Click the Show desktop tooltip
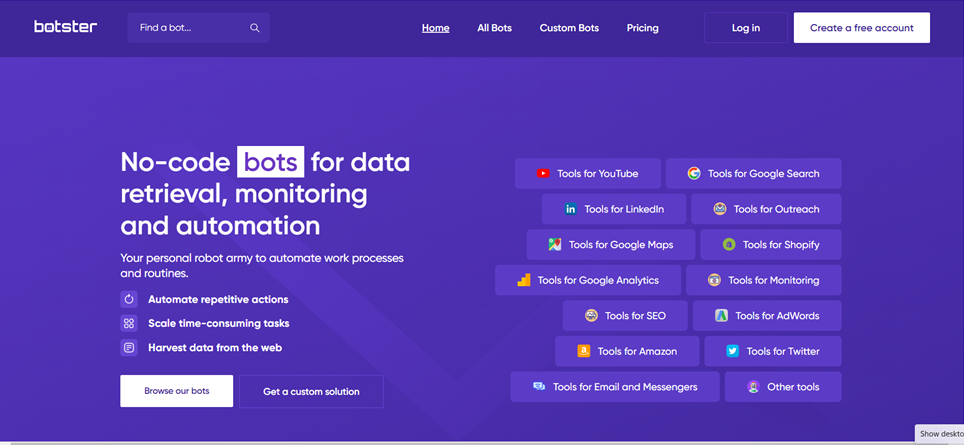Screen dimensions: 964x445 click(940, 434)
